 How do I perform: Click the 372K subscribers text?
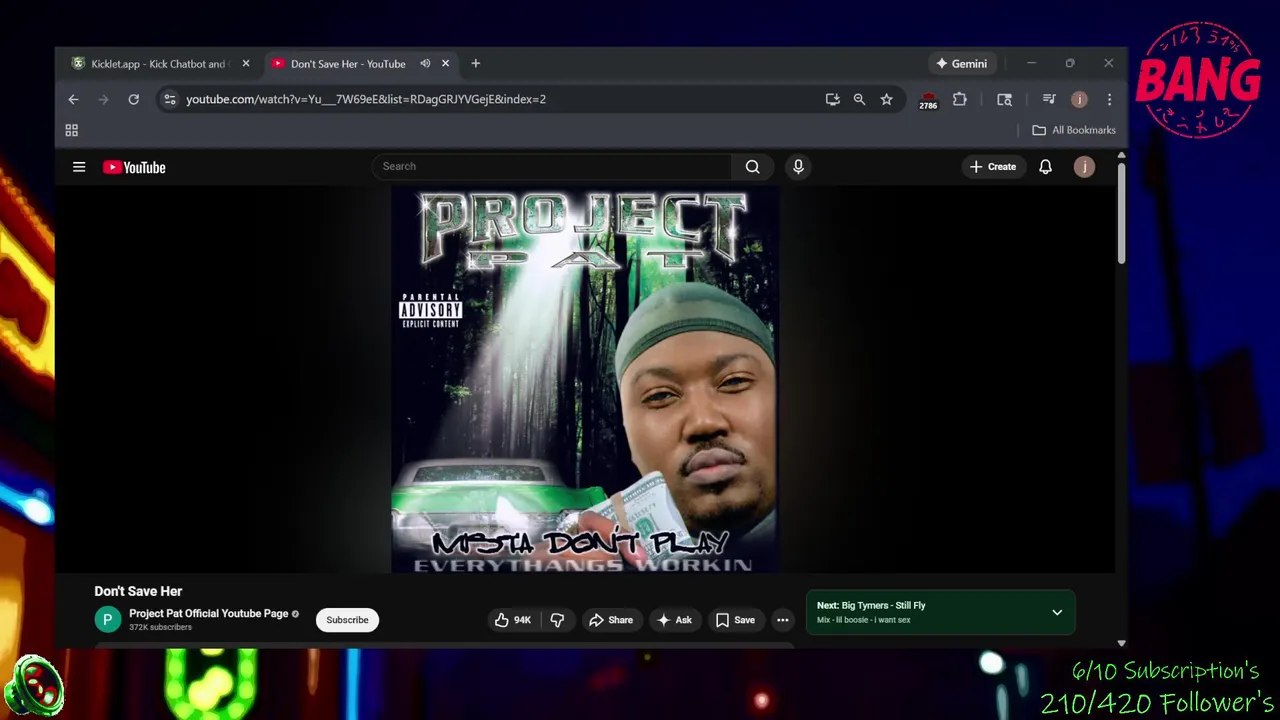pos(160,627)
